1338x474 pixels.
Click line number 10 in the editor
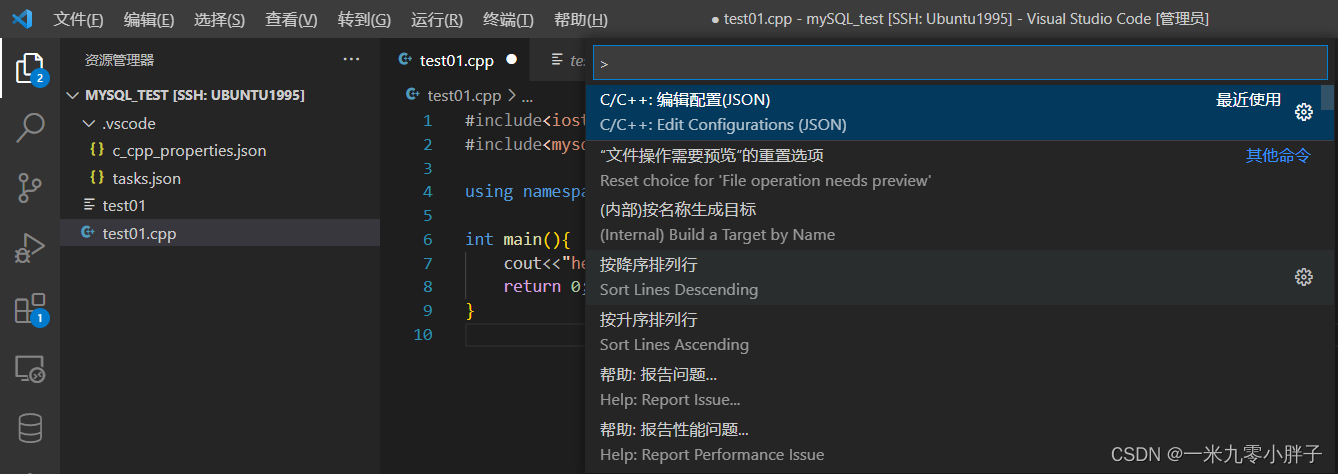pos(423,334)
